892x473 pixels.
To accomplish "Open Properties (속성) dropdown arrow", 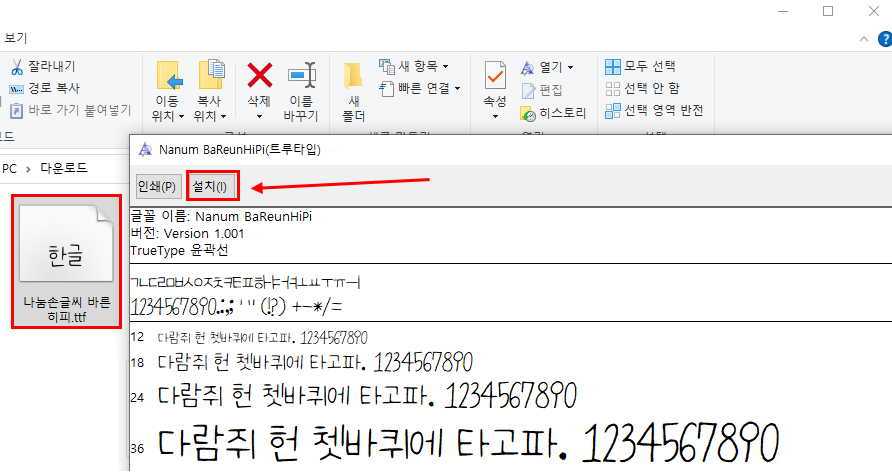I will [495, 117].
